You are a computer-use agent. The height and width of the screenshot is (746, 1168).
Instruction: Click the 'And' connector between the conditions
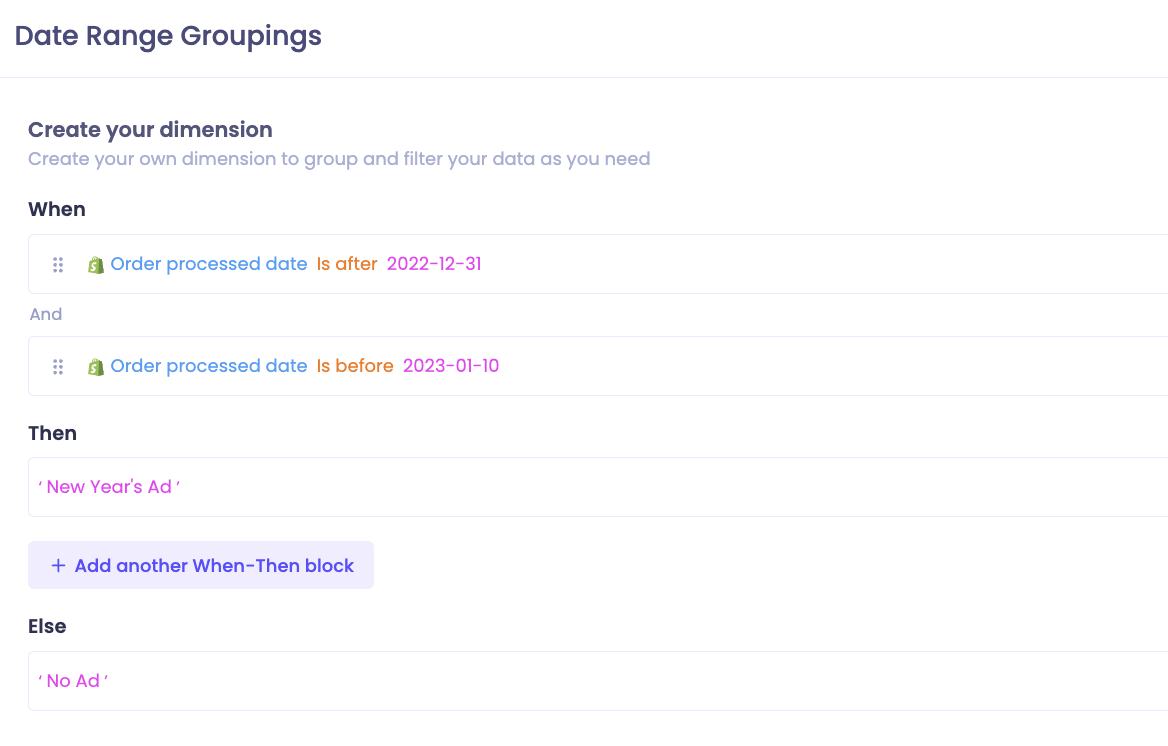(45, 314)
